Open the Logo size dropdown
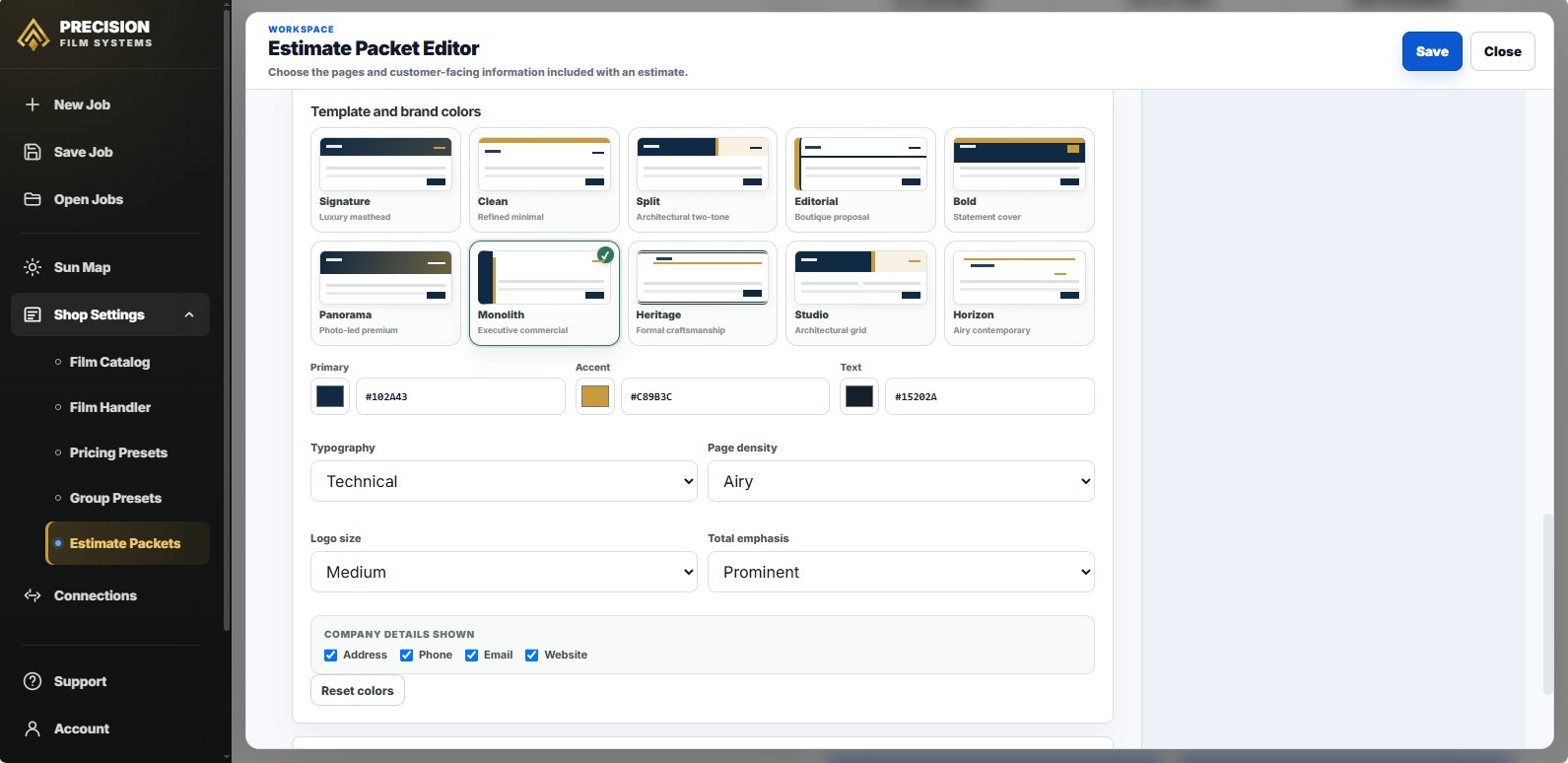The image size is (1568, 763). (x=504, y=572)
